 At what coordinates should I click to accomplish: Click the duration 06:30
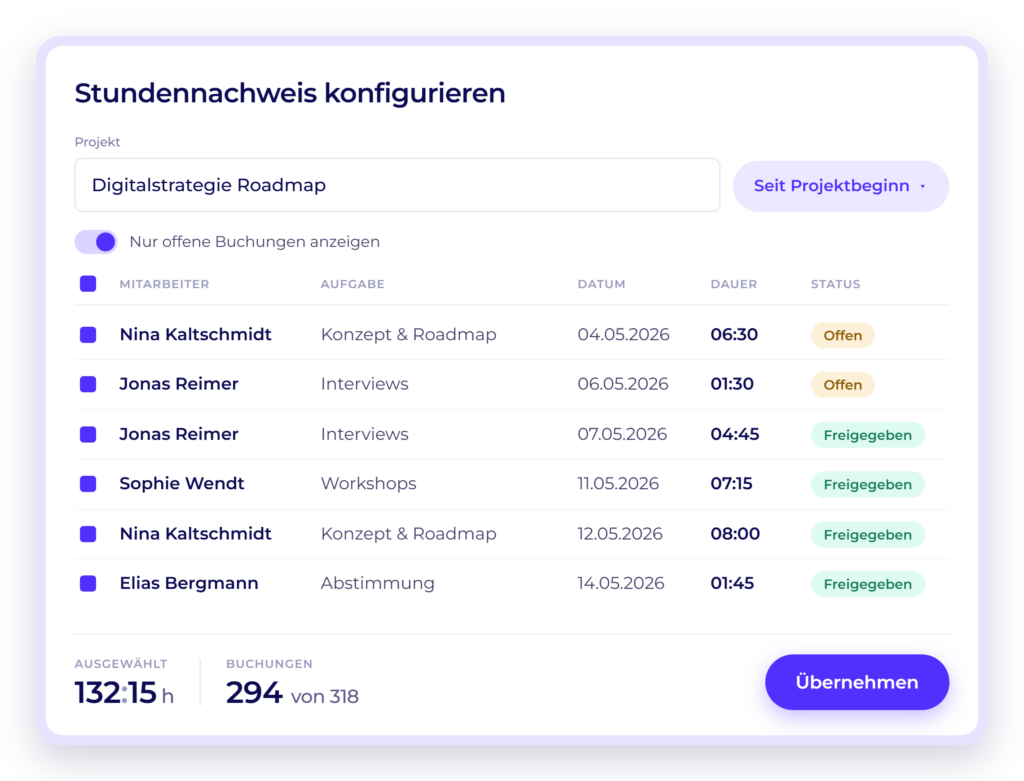[734, 334]
